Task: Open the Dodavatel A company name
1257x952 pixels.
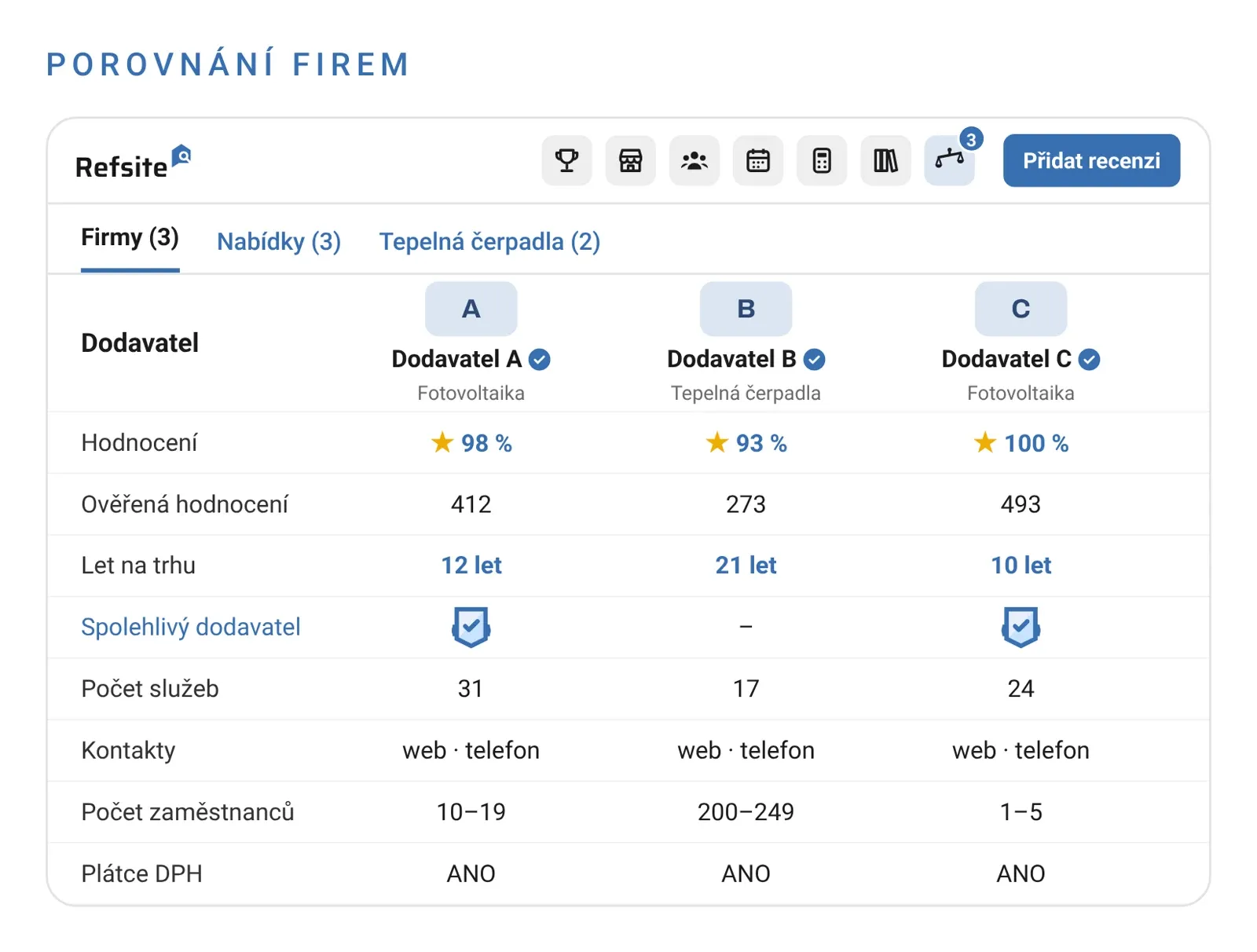Action: [x=456, y=359]
